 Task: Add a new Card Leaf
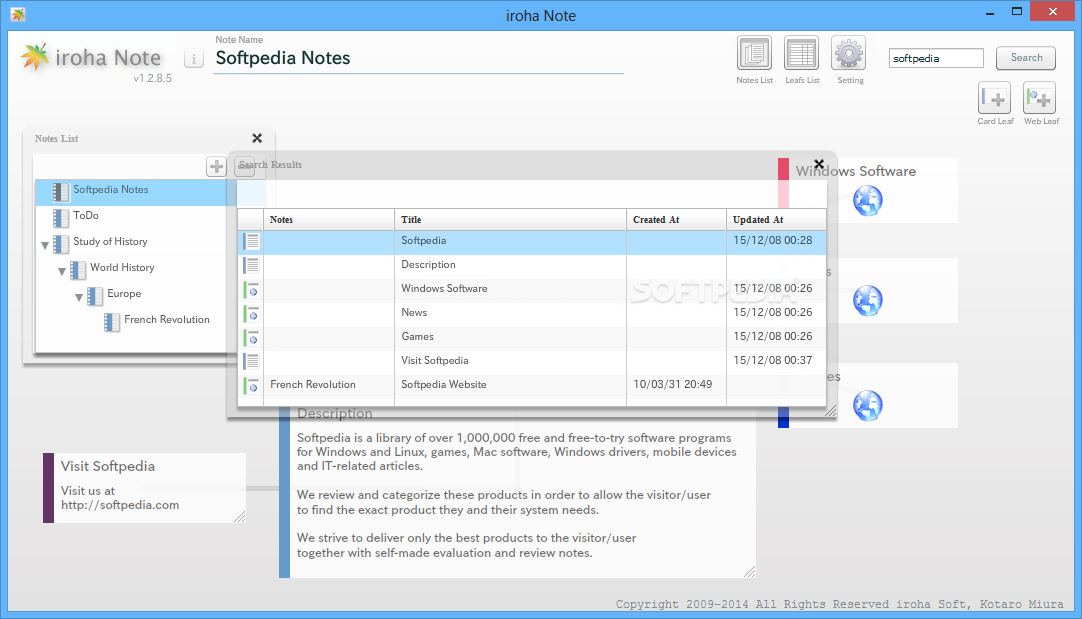point(994,98)
